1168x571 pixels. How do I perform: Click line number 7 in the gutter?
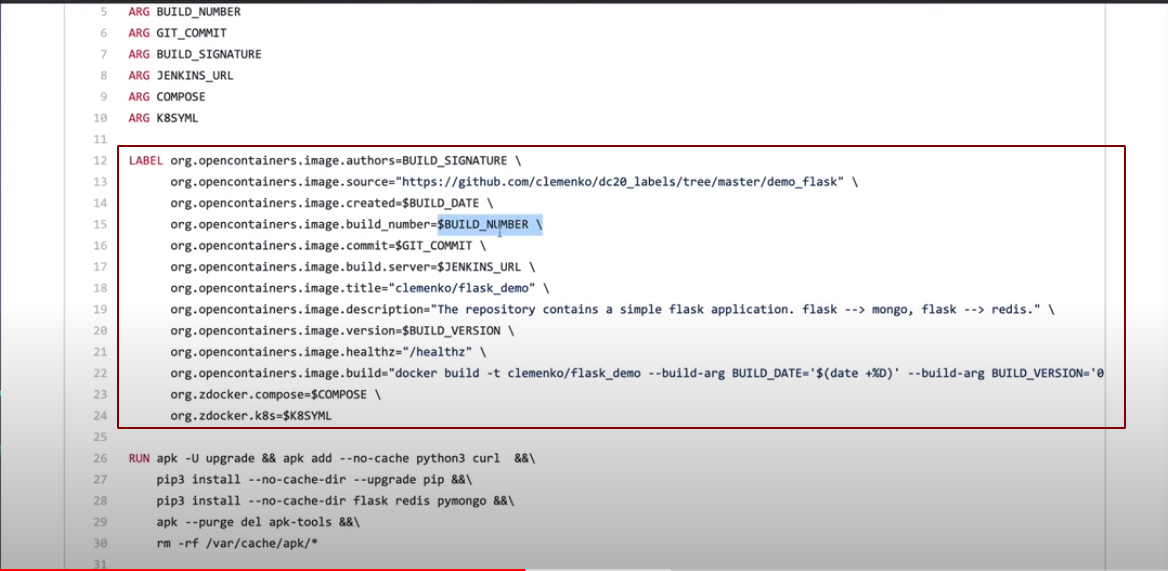(104, 54)
